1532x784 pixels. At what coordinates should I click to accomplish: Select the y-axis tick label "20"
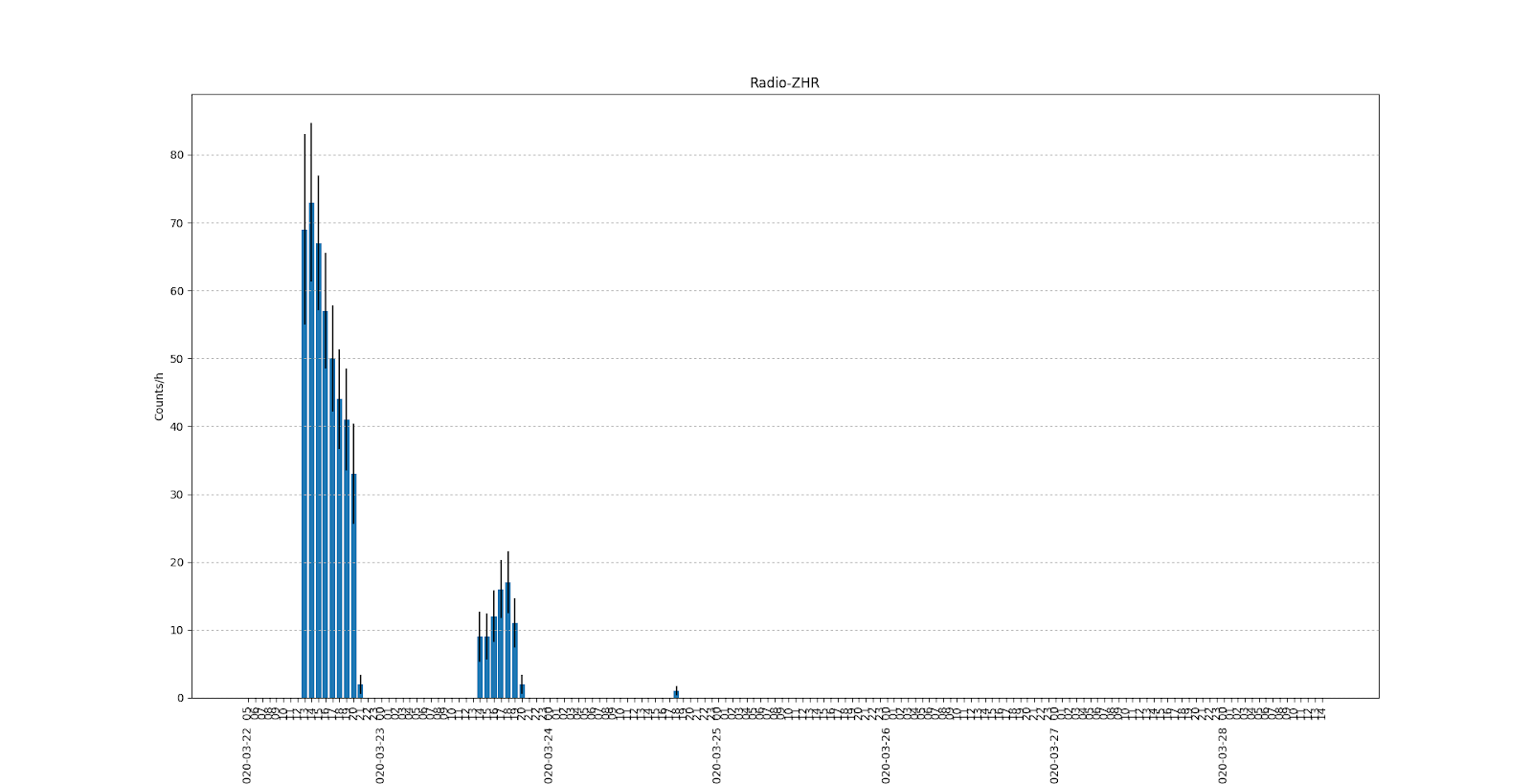(177, 563)
